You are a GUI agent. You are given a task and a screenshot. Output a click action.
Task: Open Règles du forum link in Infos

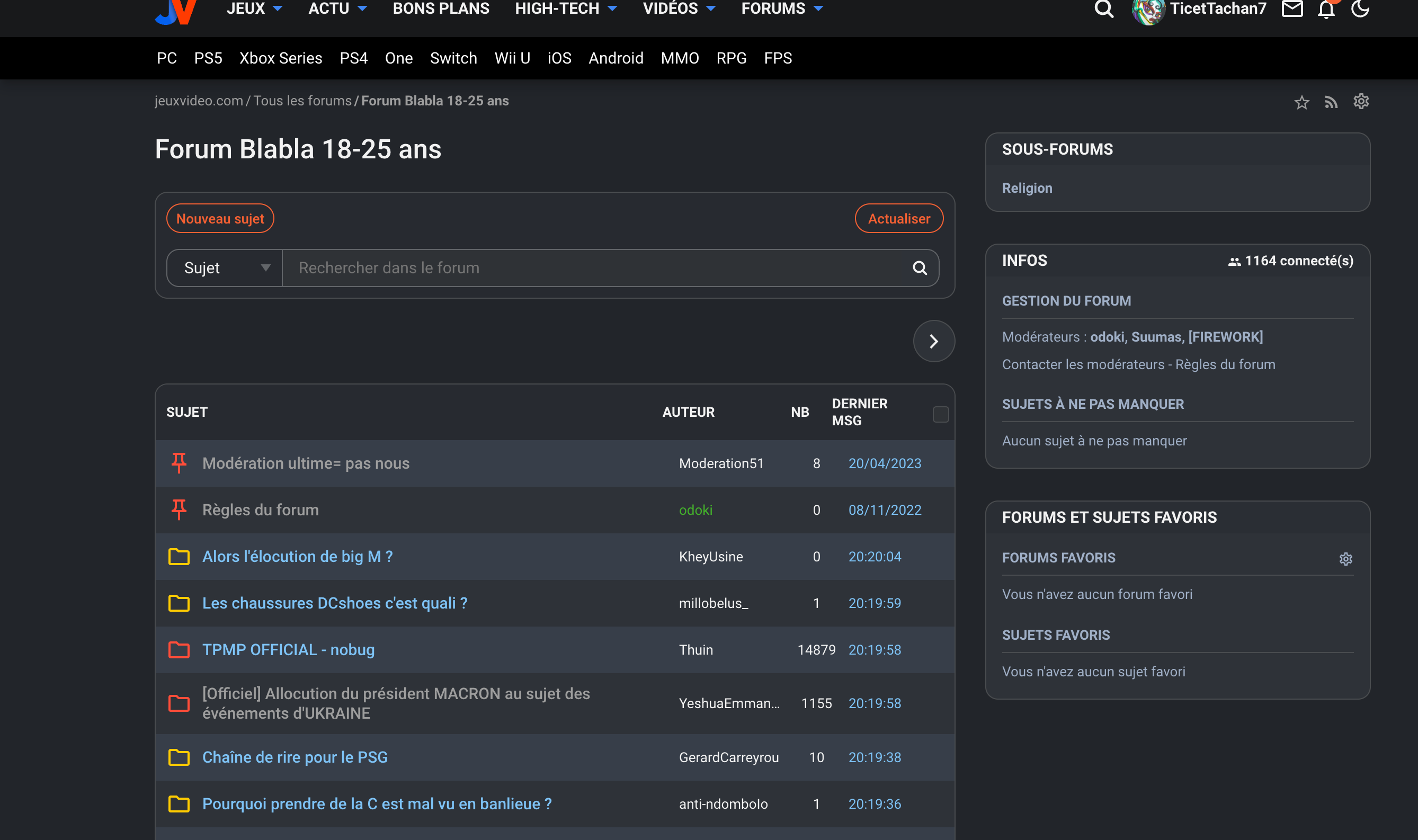[x=1225, y=364]
